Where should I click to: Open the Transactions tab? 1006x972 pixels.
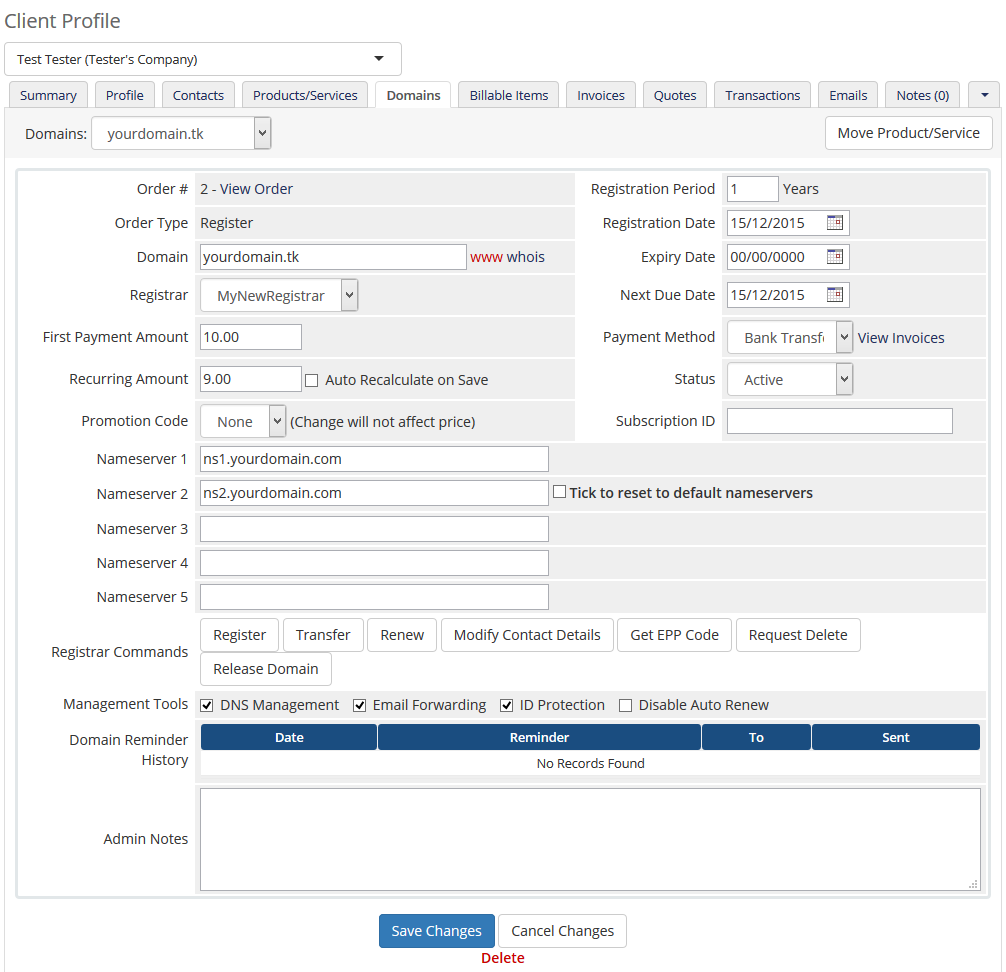coord(762,95)
